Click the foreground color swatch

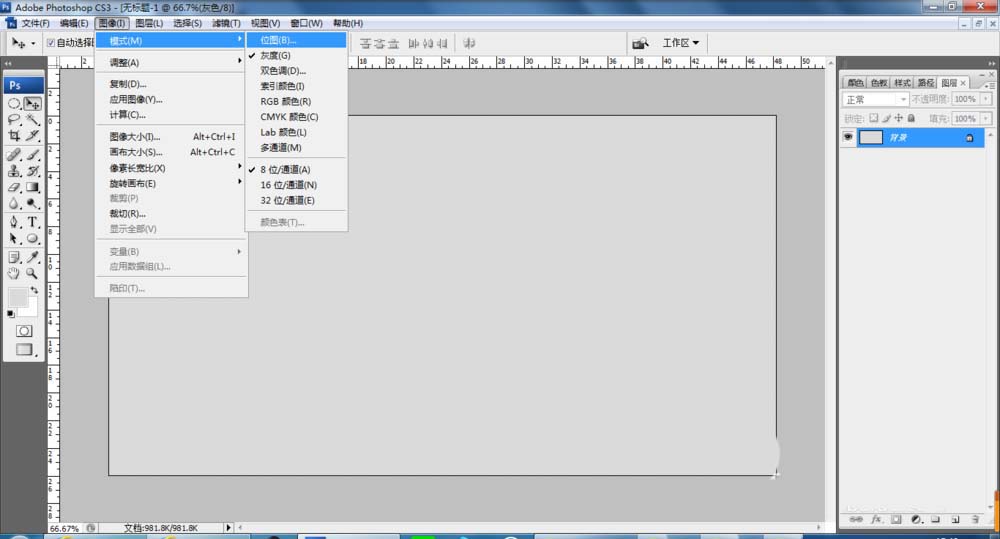pyautogui.click(x=18, y=297)
